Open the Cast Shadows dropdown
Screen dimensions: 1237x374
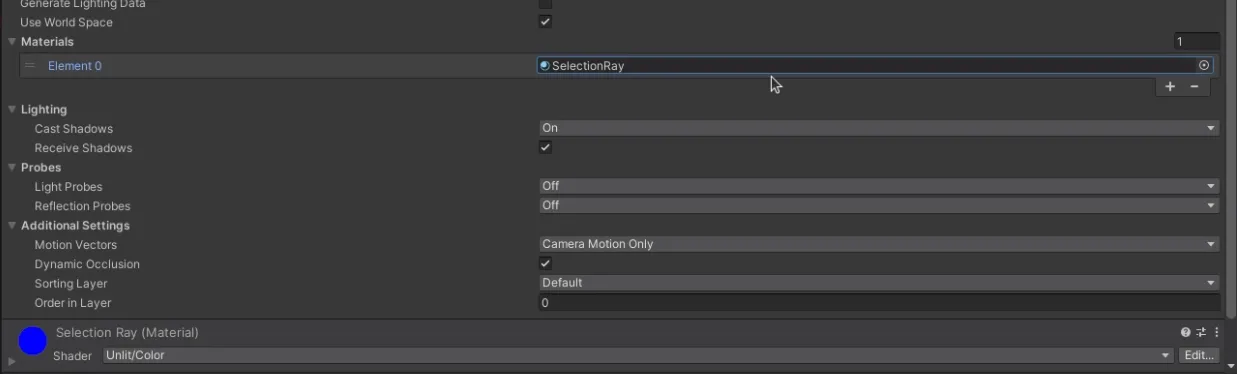879,128
